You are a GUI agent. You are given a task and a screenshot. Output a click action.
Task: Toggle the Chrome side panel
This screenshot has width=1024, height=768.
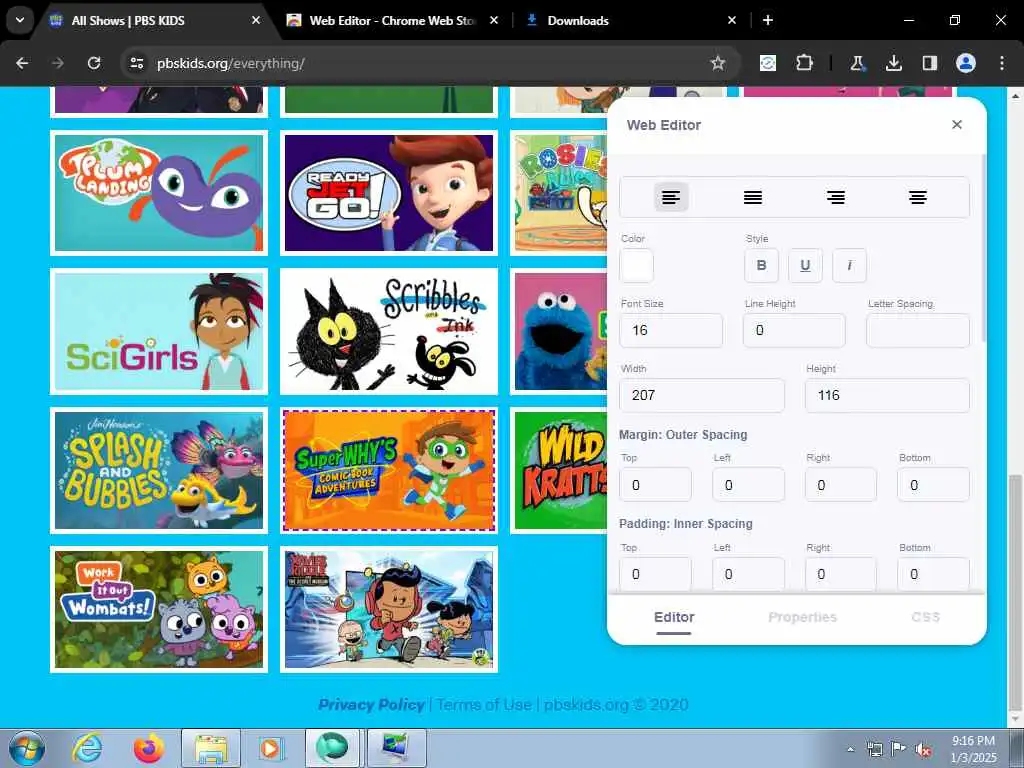tap(929, 63)
